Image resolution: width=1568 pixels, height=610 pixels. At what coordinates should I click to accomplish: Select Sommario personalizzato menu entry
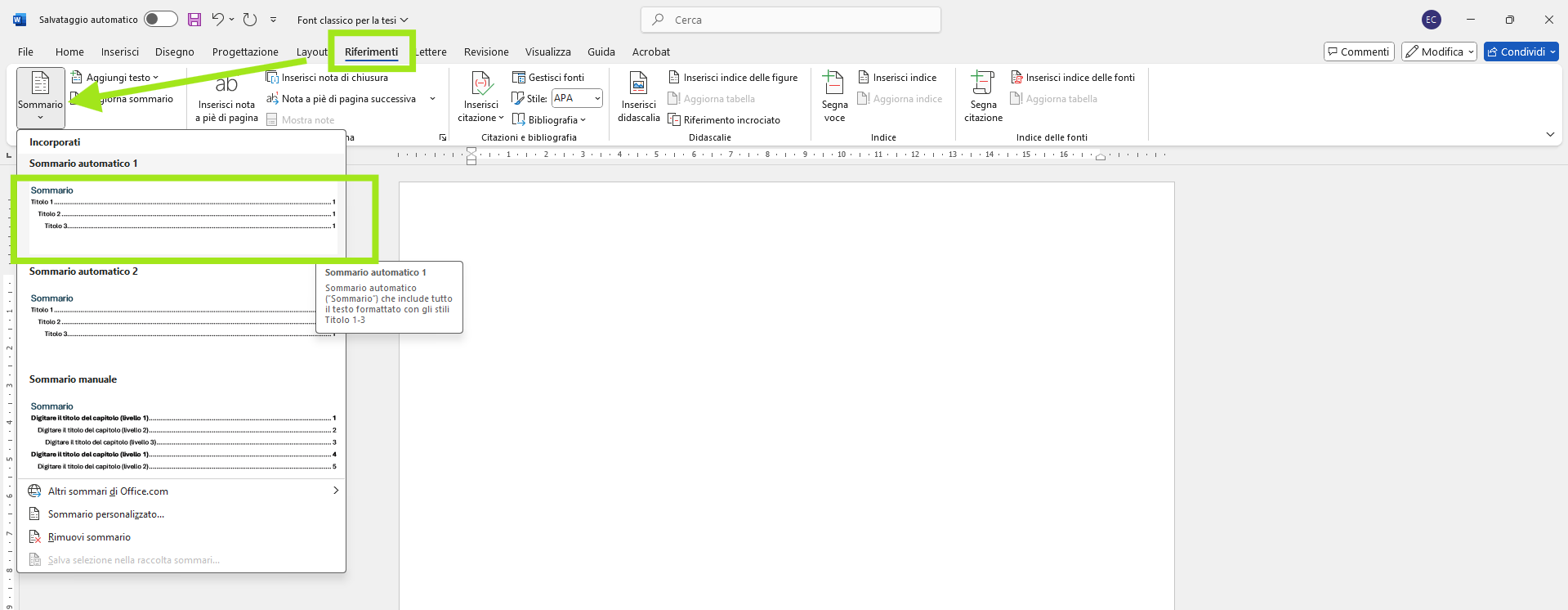(x=106, y=514)
